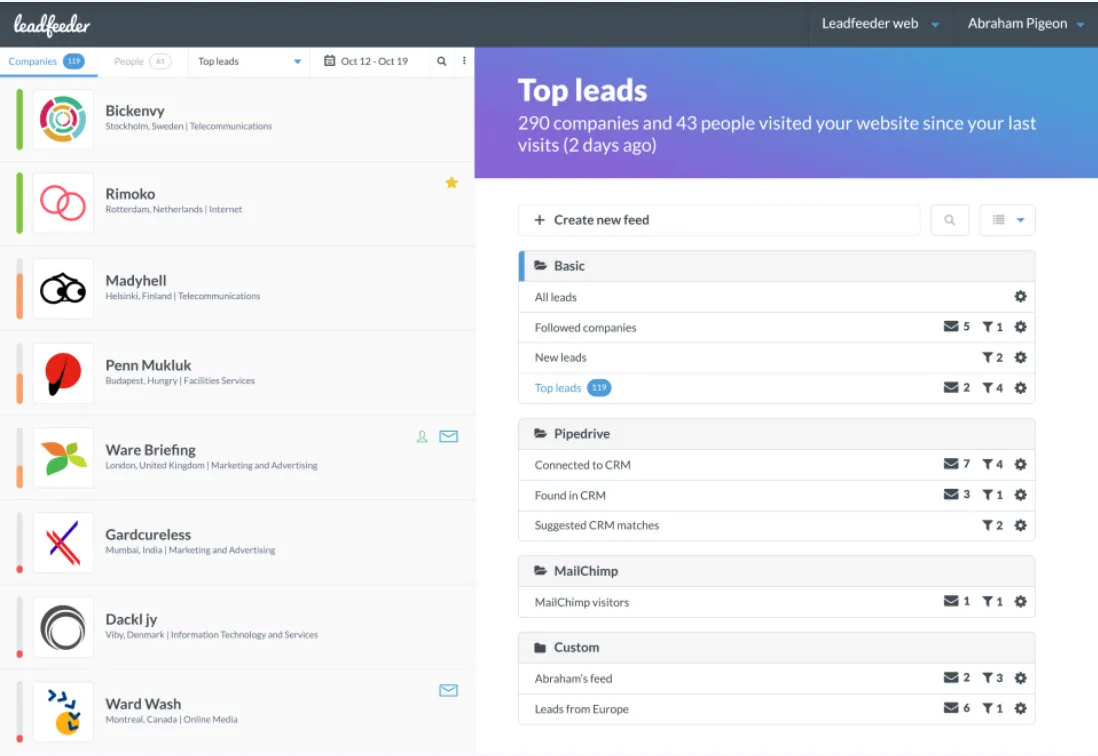
Task: Click the email counter on Connected to CRM
Action: click(957, 464)
